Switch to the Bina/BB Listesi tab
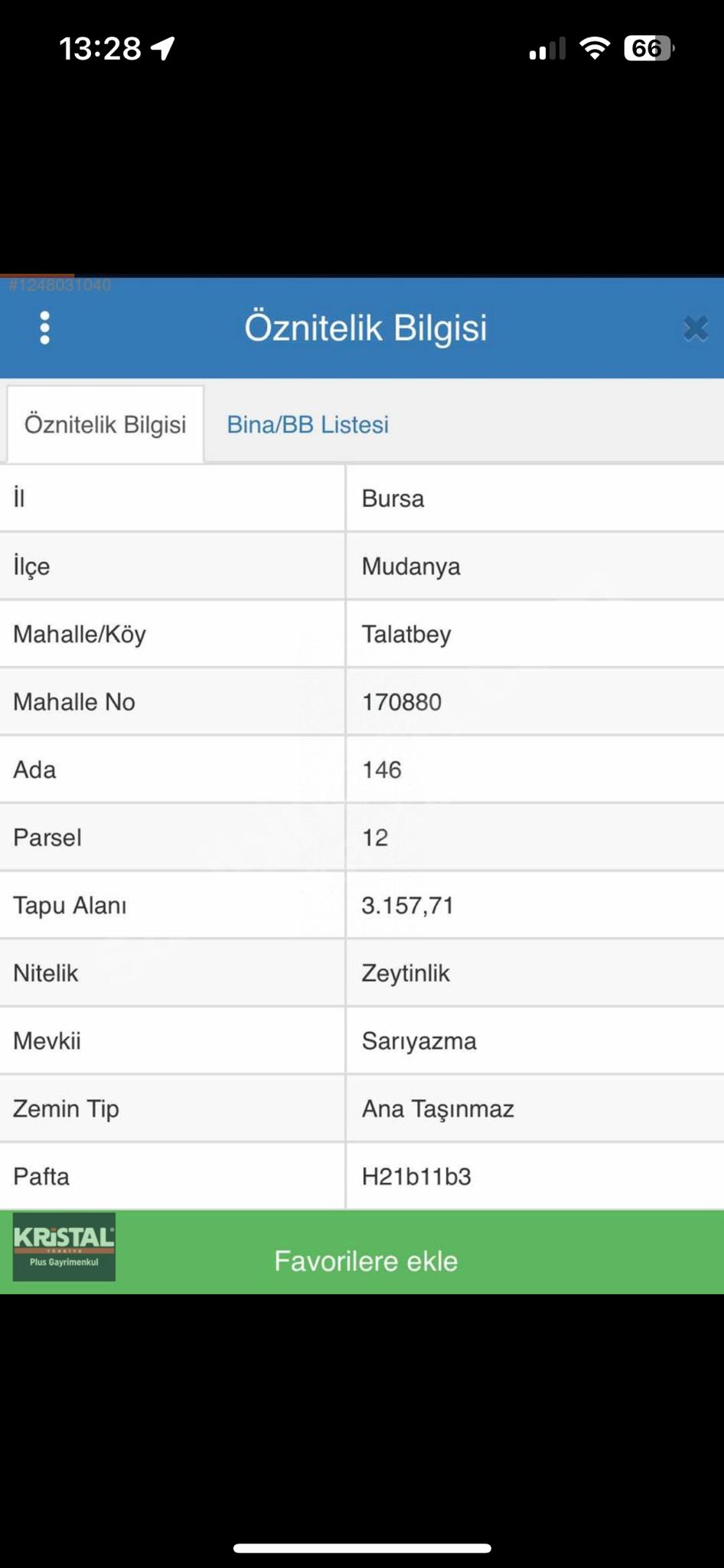 (x=308, y=424)
